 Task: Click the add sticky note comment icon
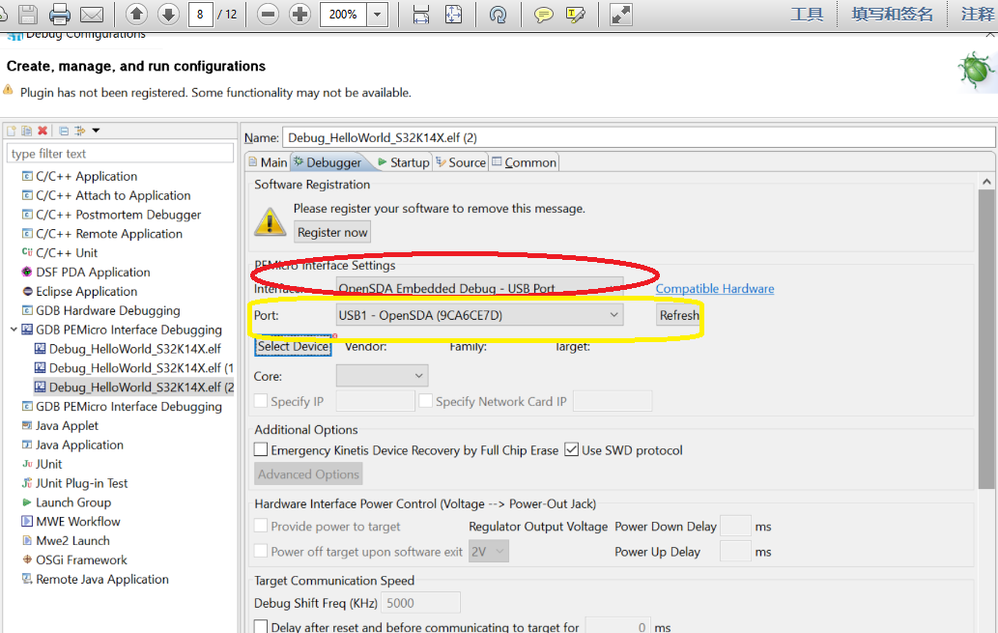point(543,15)
